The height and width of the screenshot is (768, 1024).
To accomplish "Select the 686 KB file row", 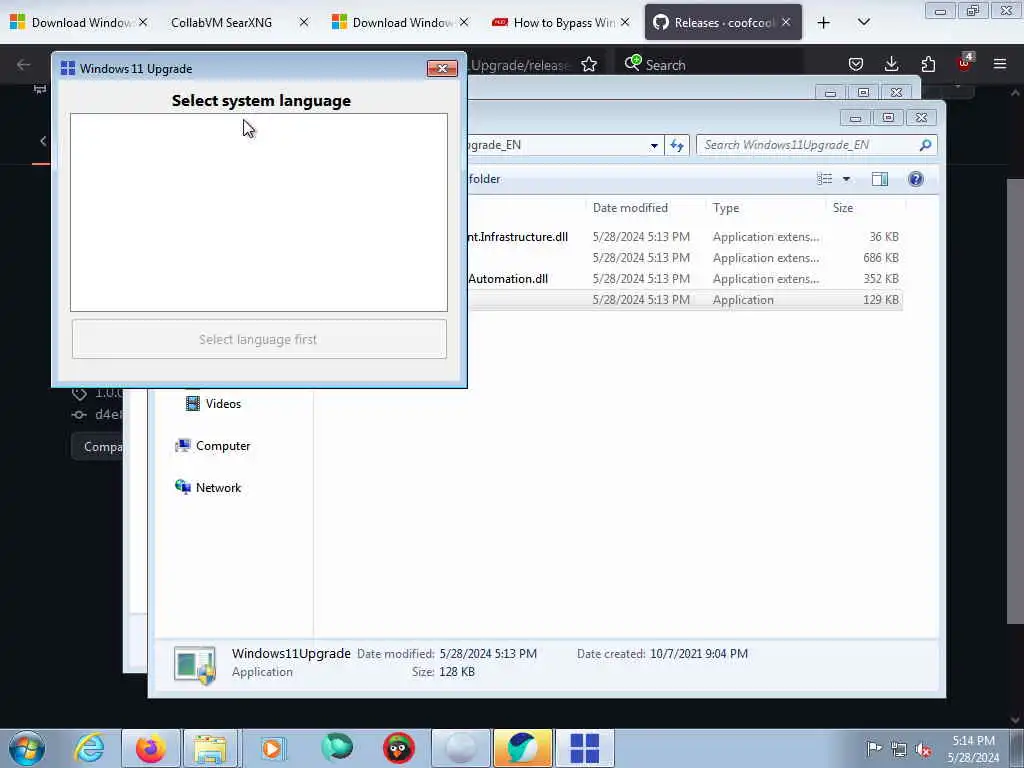I will coord(684,257).
